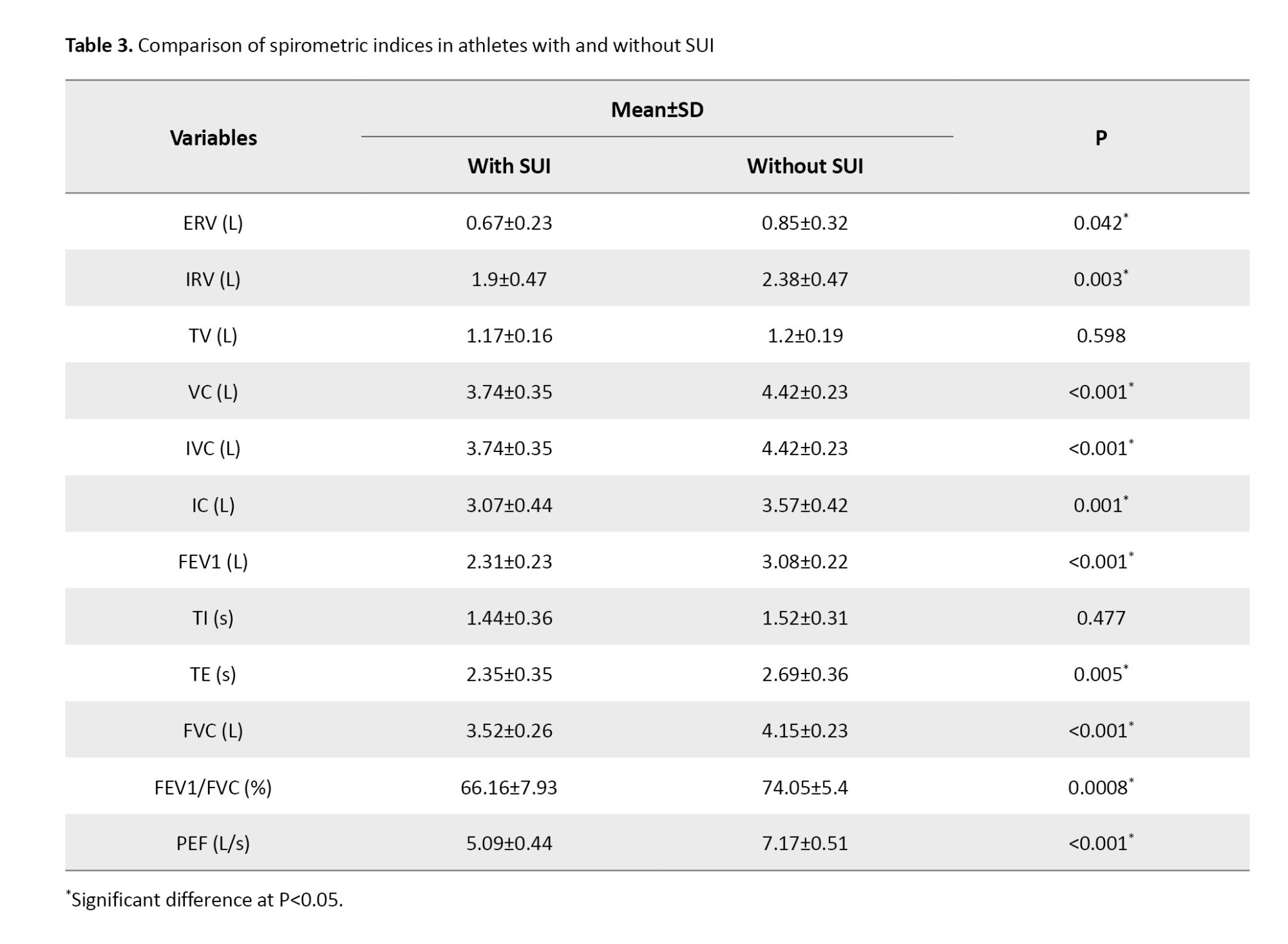Click the FEV1 (L) row label

(x=213, y=562)
